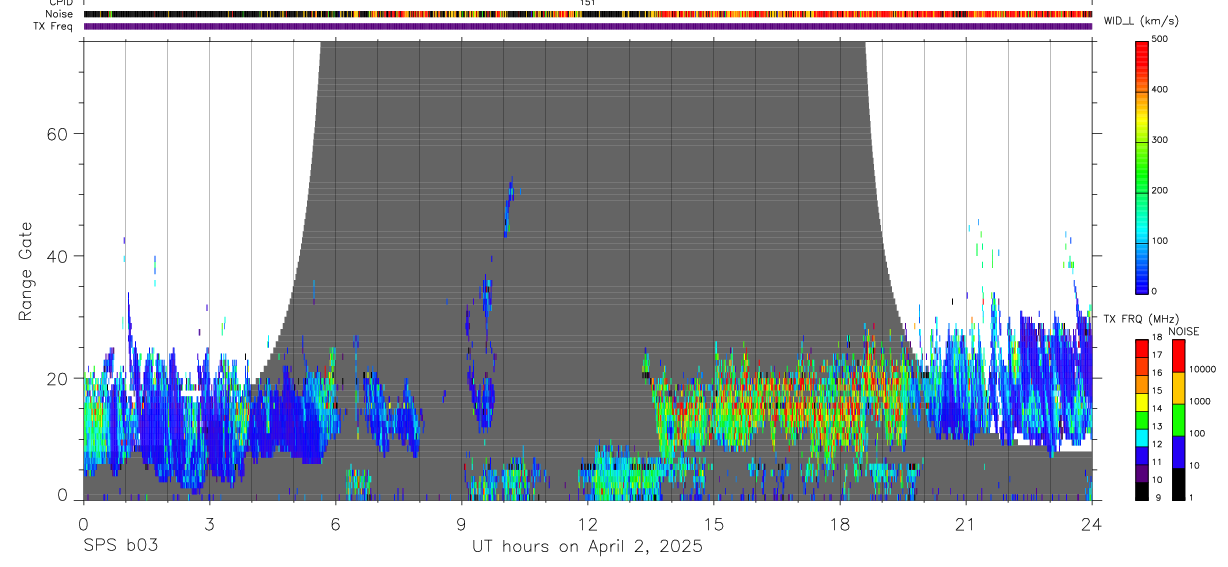
Task: Click the 10000 tick on the NOISE legend
Action: (1201, 369)
